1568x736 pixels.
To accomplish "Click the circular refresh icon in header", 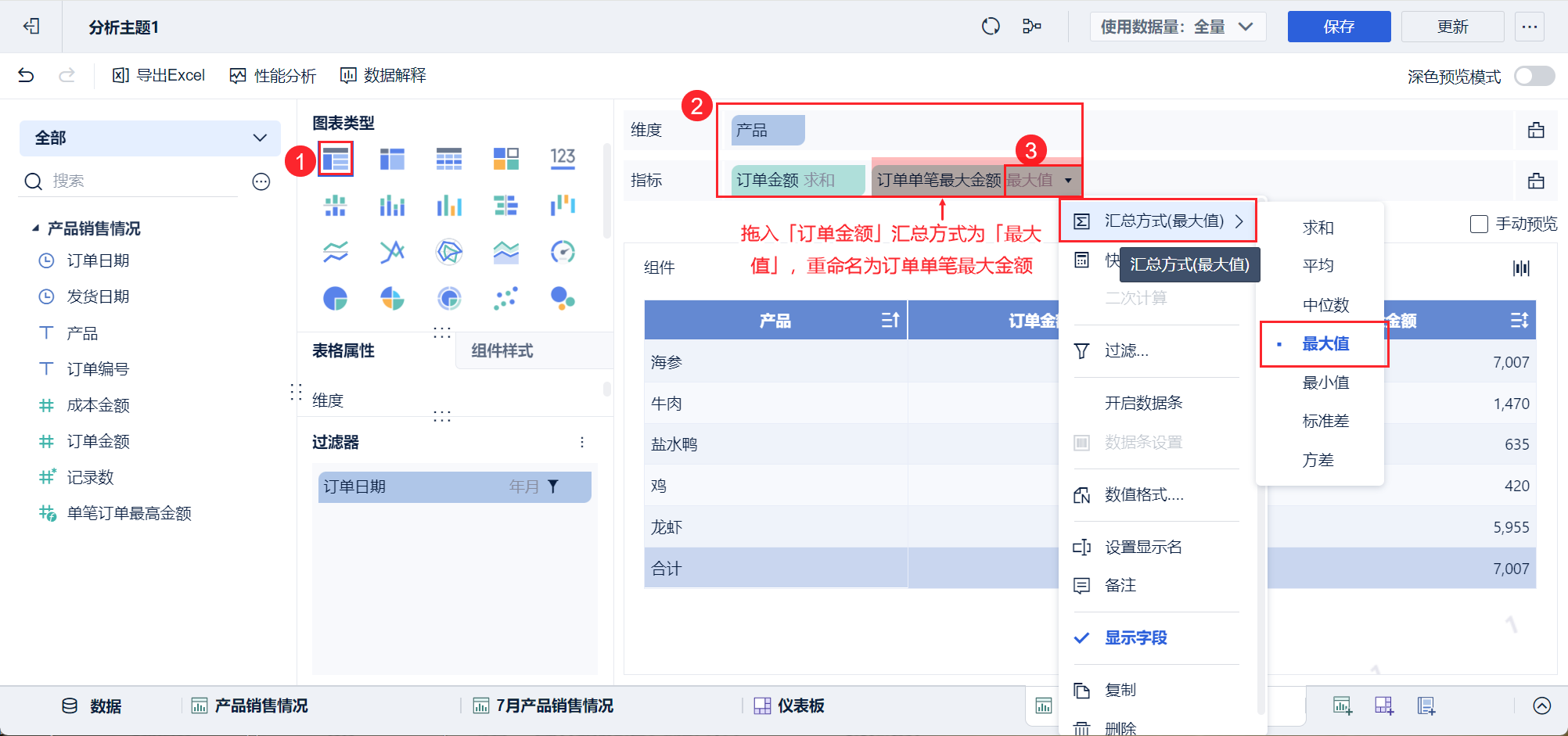I will pyautogui.click(x=991, y=27).
